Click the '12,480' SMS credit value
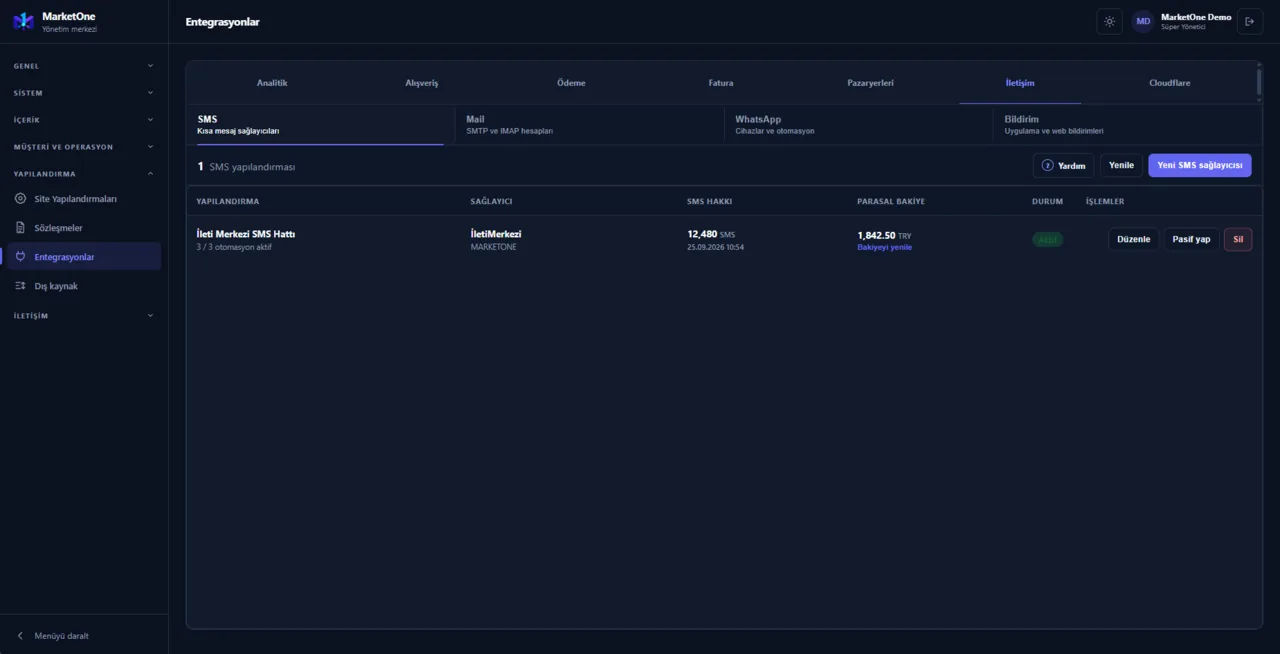The height and width of the screenshot is (654, 1280). 702,234
